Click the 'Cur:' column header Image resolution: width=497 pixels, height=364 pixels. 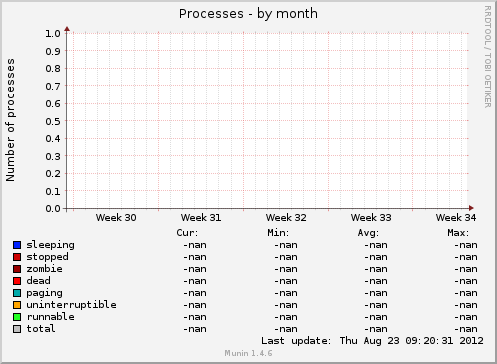[x=187, y=233]
